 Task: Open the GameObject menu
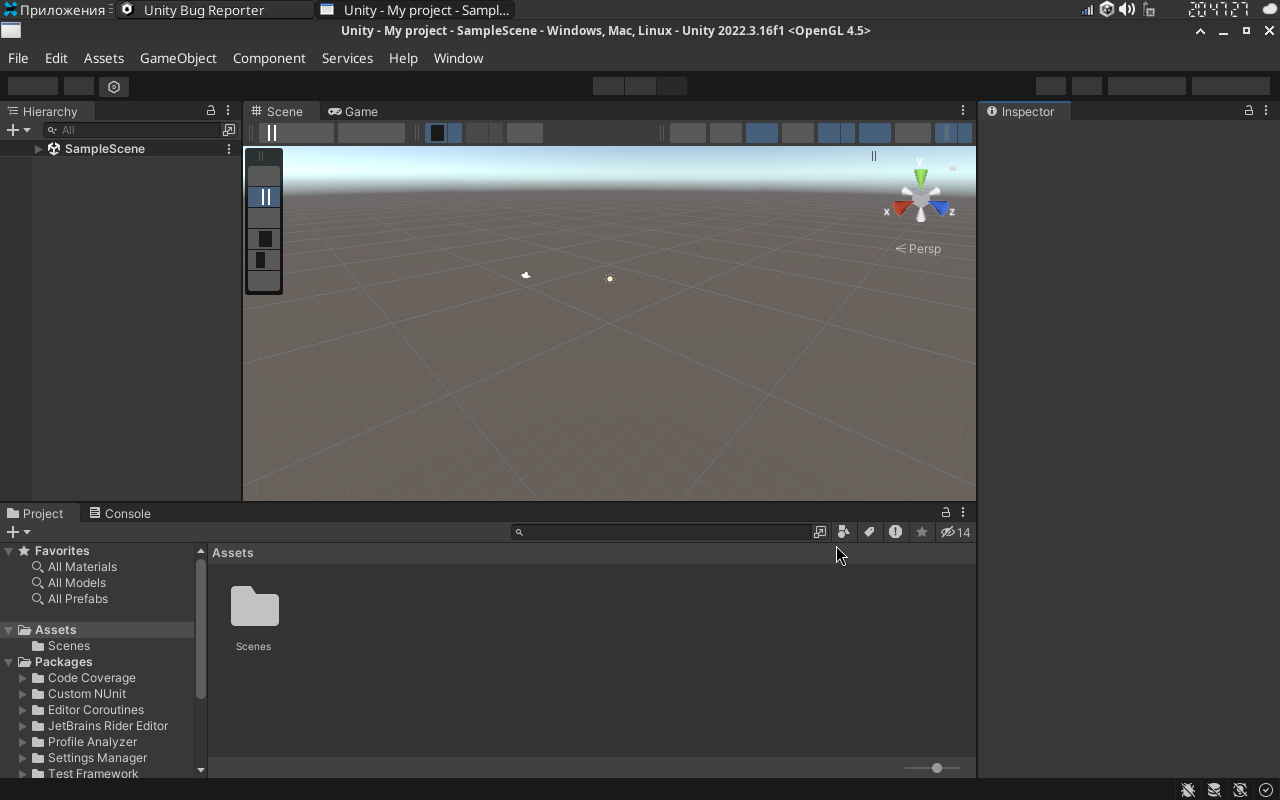click(x=178, y=58)
